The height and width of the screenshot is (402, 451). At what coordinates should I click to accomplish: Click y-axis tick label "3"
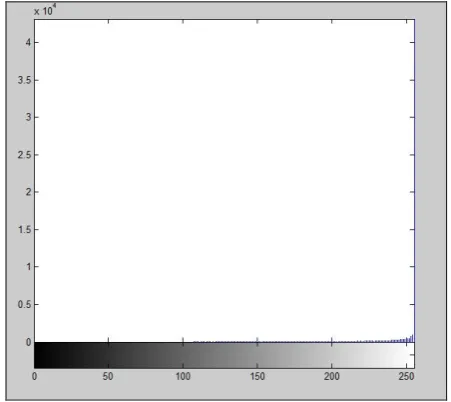[29, 117]
